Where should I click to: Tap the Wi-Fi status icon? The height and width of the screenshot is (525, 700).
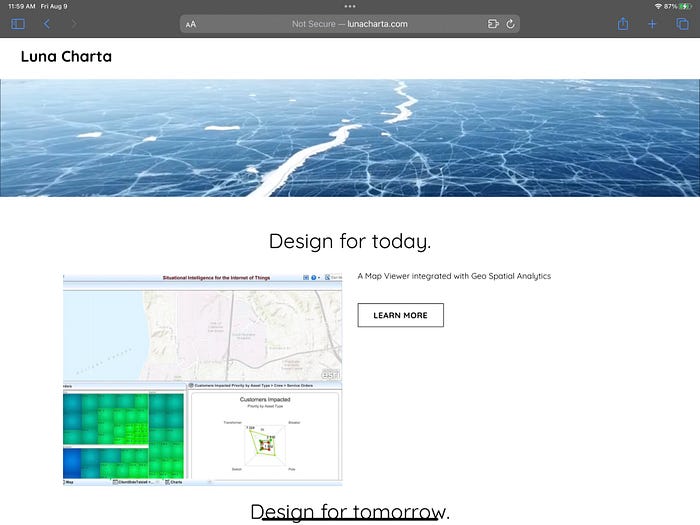click(x=658, y=6)
